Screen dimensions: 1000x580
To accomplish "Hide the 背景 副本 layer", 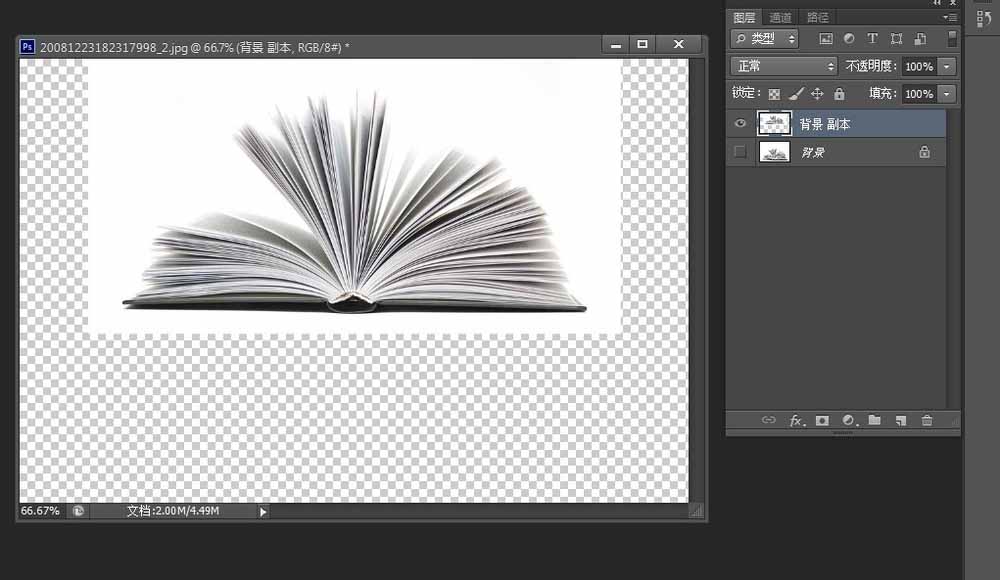I will [739, 123].
